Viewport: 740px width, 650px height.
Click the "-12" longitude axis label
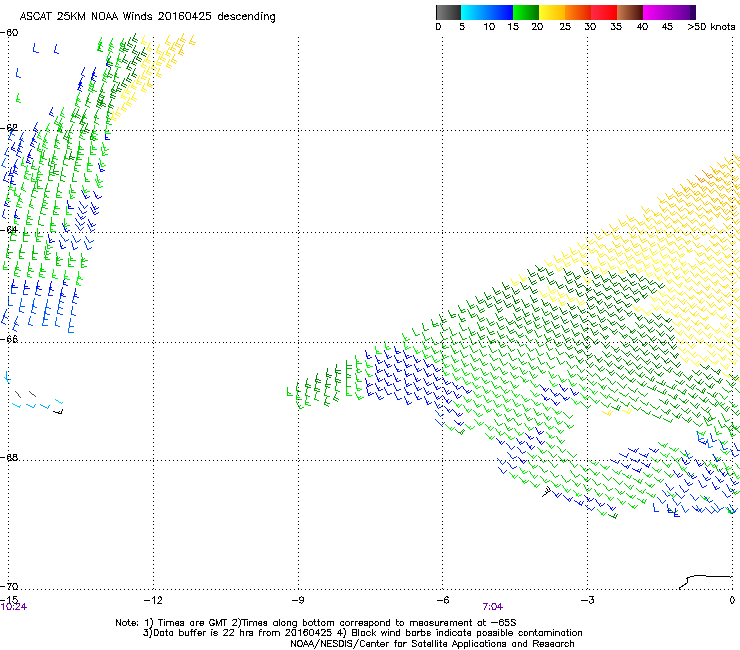click(x=153, y=600)
